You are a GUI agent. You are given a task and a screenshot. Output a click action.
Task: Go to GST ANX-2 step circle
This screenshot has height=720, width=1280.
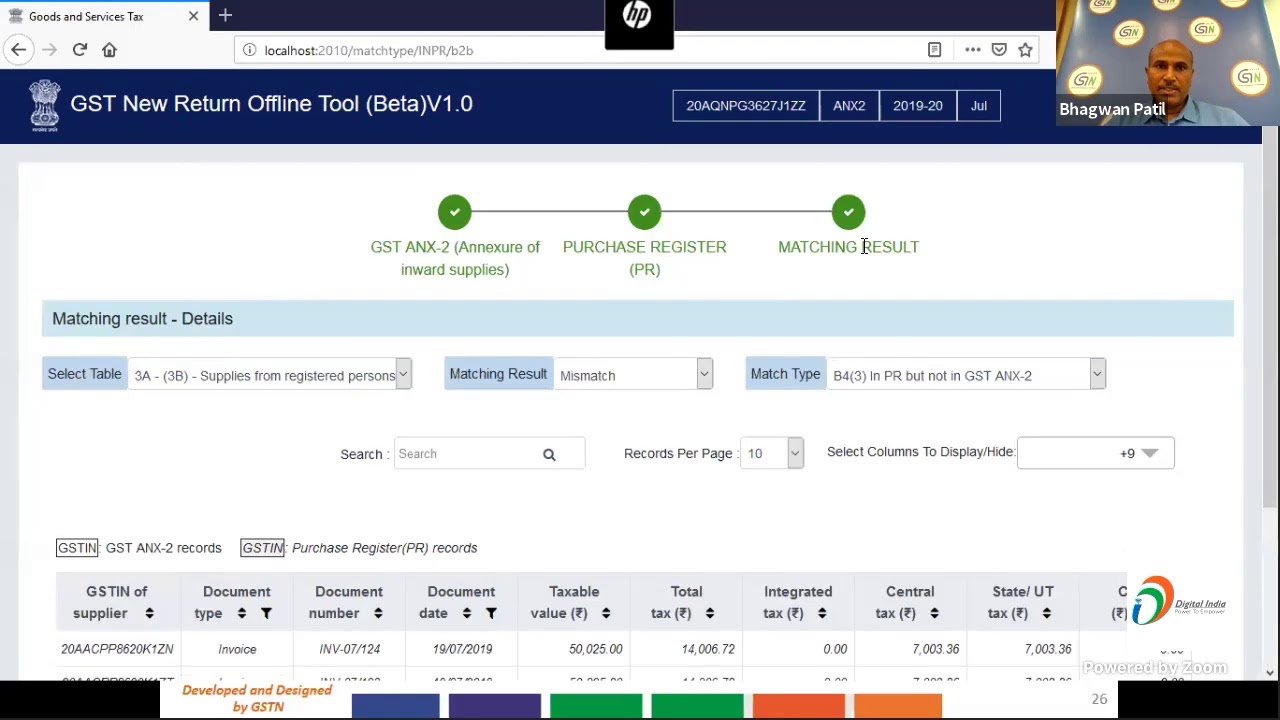tap(455, 212)
